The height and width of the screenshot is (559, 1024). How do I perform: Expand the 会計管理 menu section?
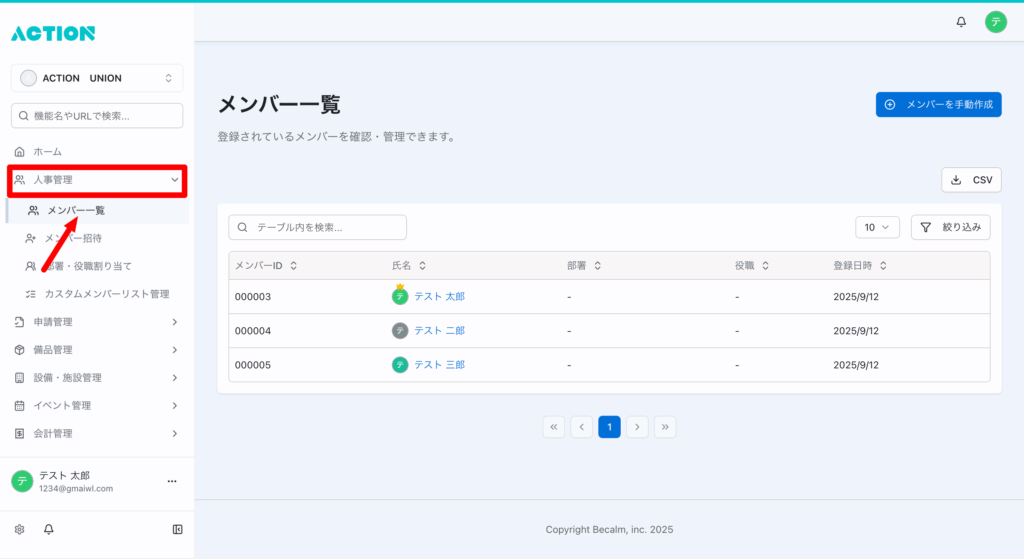click(97, 434)
